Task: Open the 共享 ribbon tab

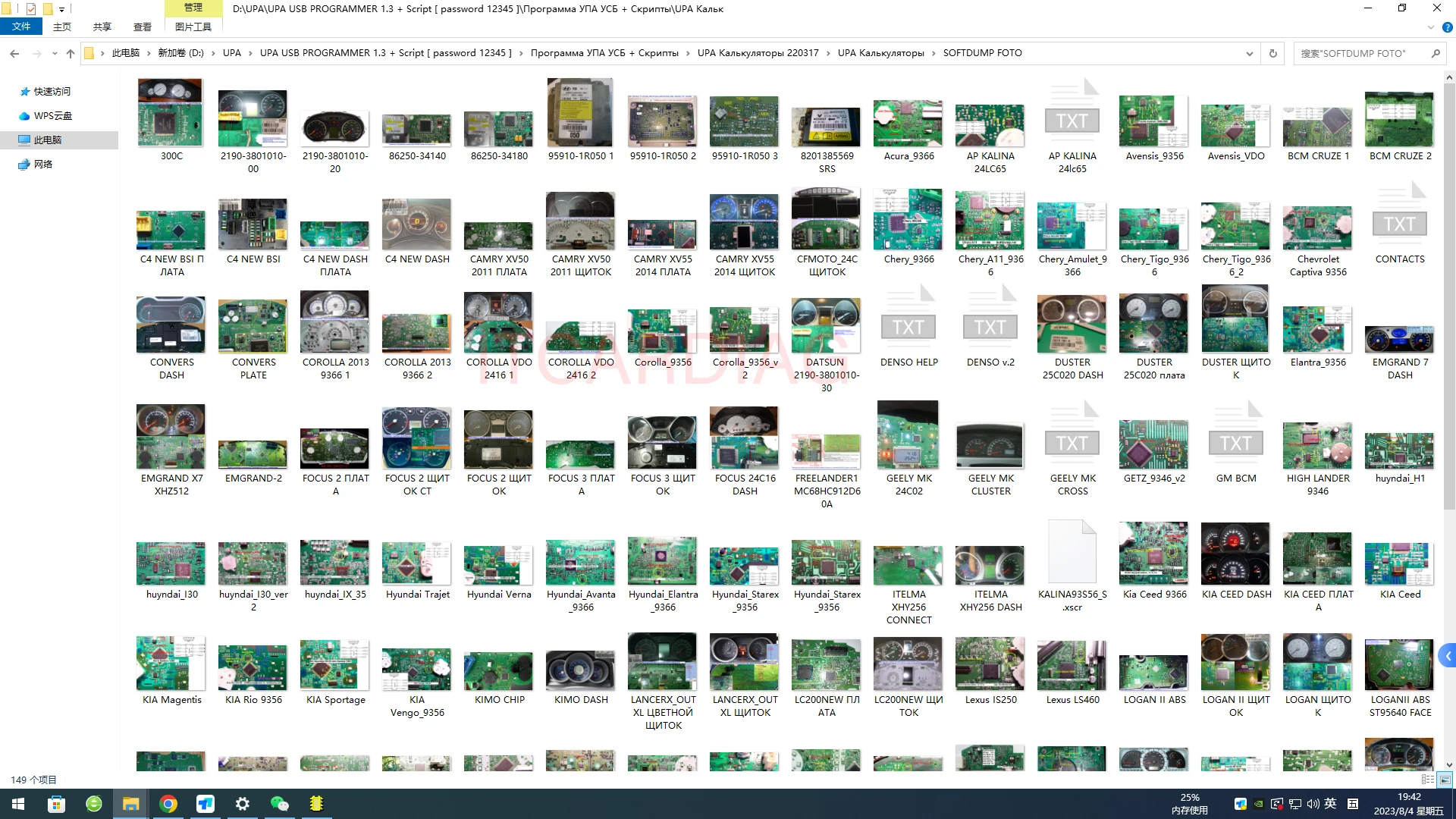Action: coord(102,27)
